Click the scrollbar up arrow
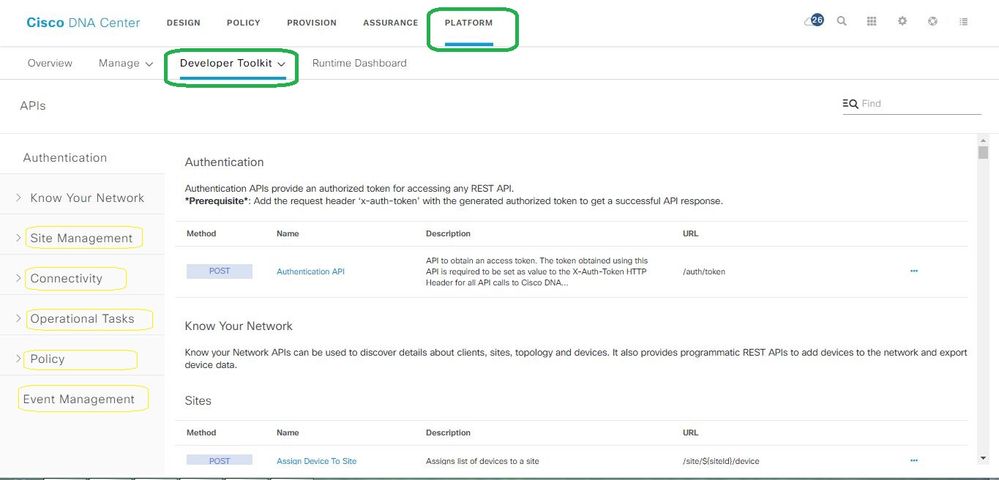 point(983,140)
